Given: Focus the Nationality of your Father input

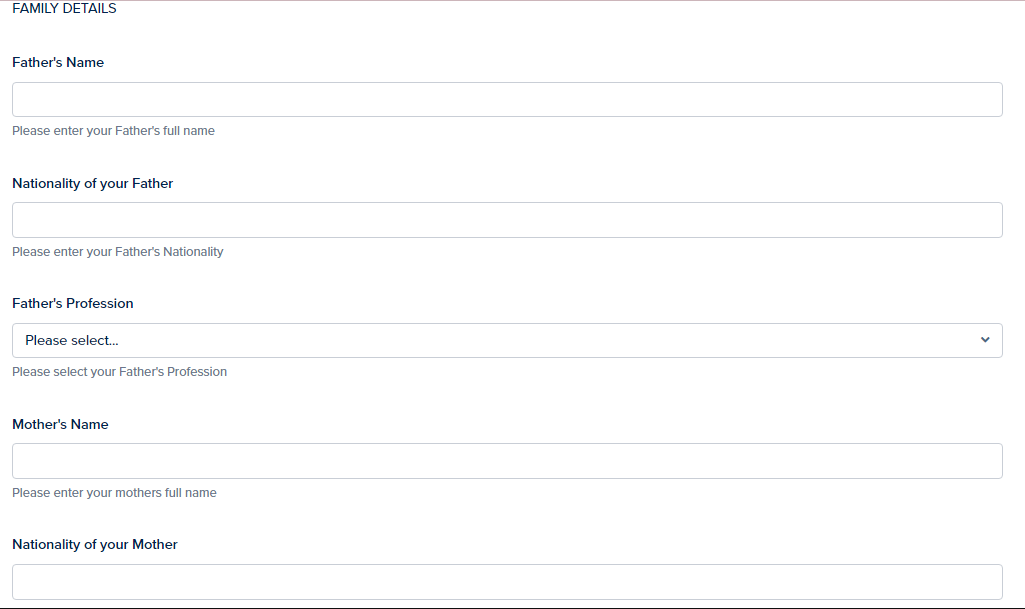Looking at the screenshot, I should point(507,220).
